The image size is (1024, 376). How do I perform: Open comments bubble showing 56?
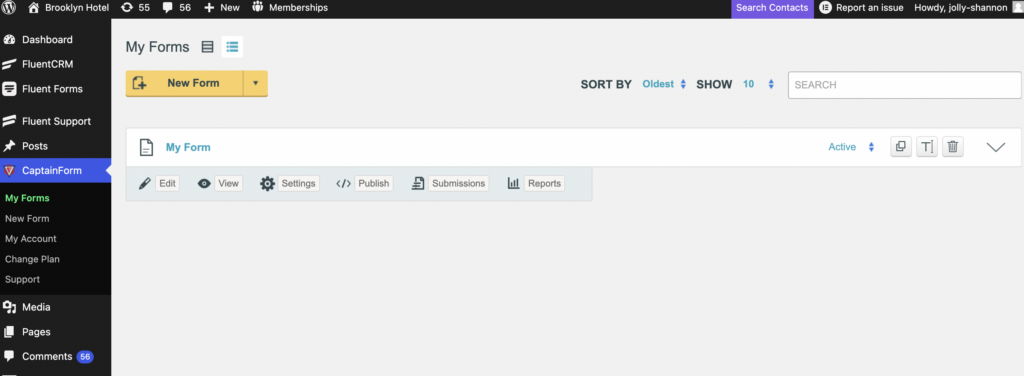(x=176, y=8)
